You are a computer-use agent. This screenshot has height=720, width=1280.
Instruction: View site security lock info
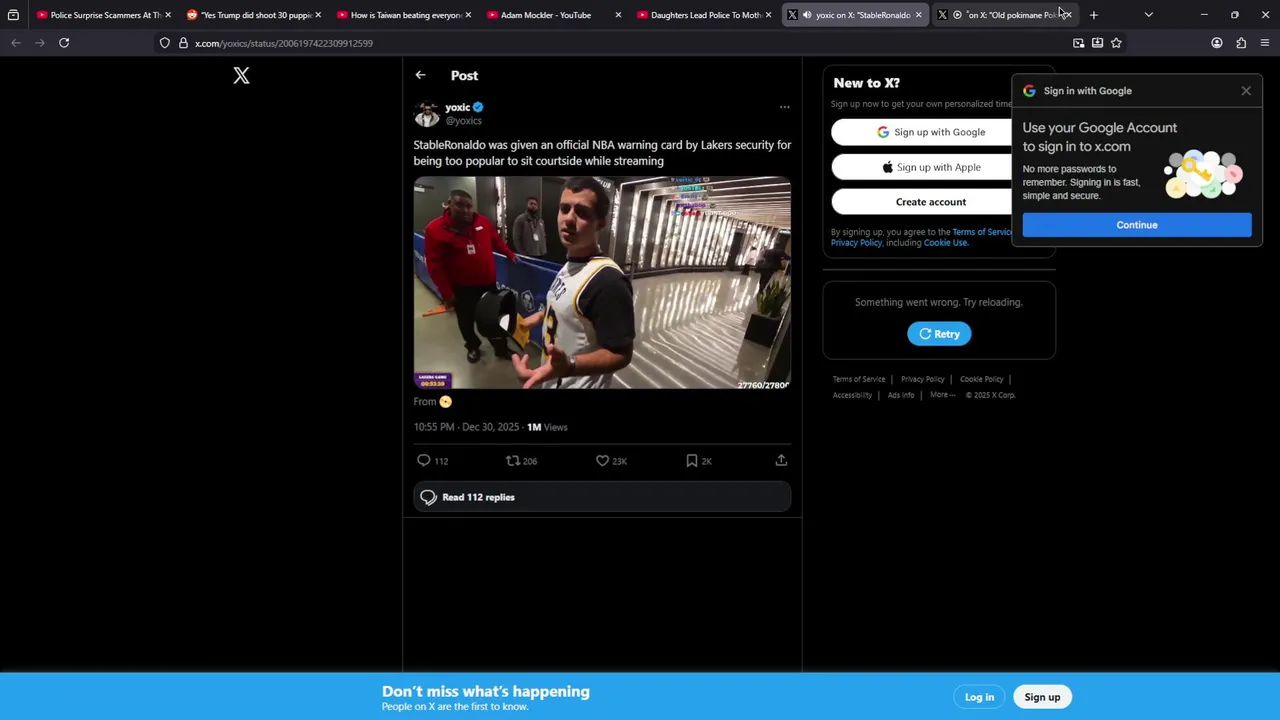pyautogui.click(x=183, y=43)
